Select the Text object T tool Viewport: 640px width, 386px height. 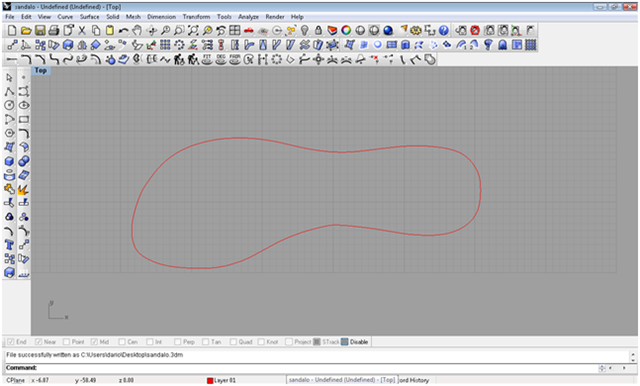[x=9, y=245]
